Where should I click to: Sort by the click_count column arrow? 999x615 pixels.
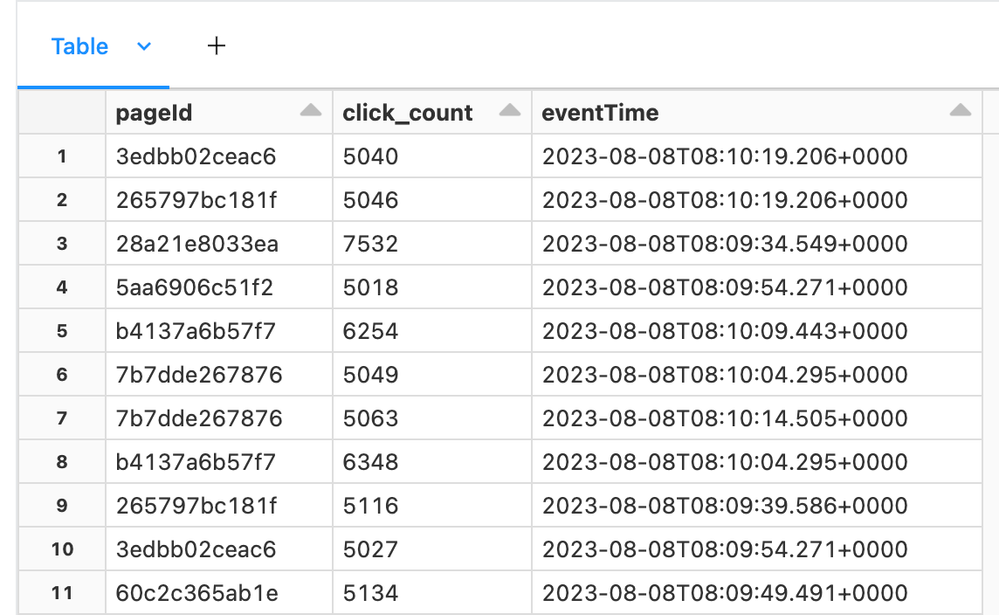point(510,111)
